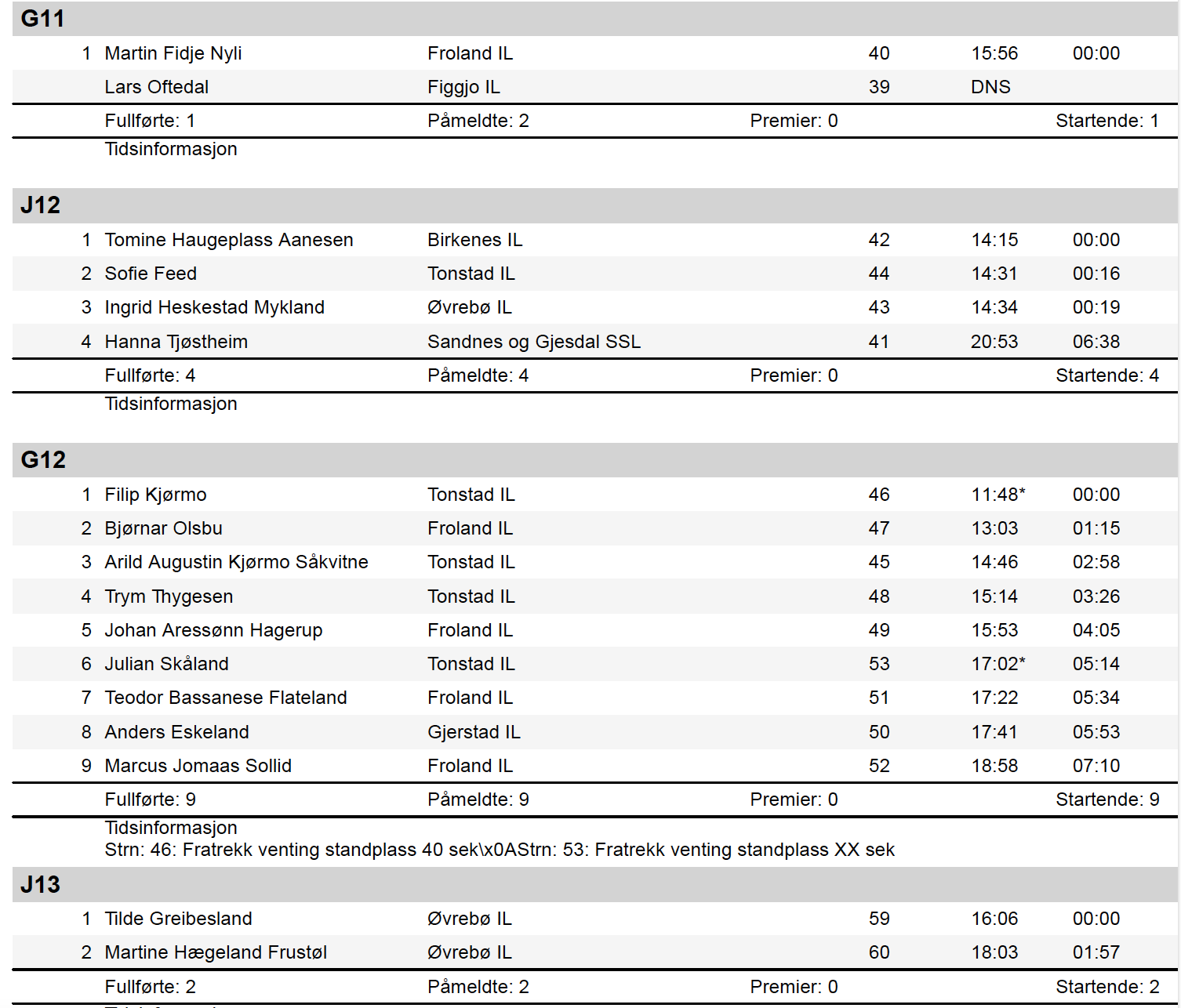Viewport: 1181px width, 1008px height.
Task: Click the name Filip Kjørmo
Action: click(156, 495)
